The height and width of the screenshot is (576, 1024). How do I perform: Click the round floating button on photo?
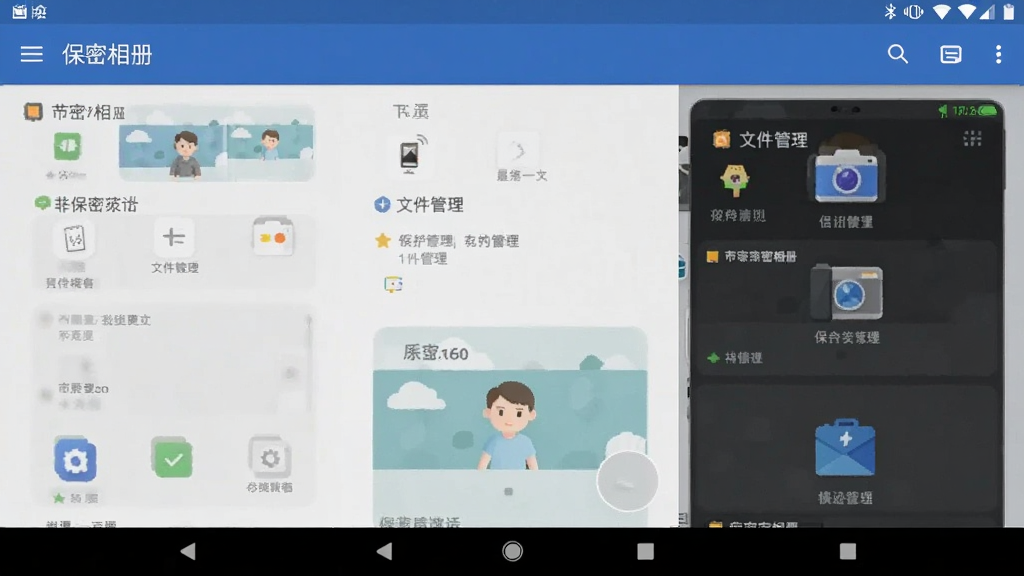pos(627,481)
